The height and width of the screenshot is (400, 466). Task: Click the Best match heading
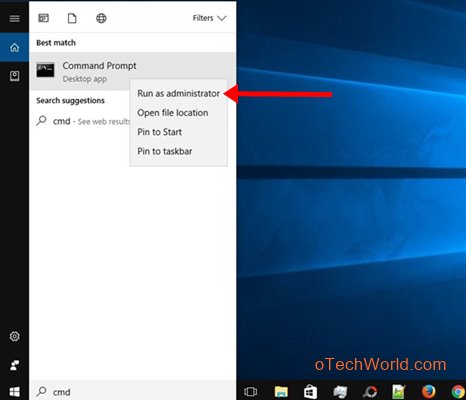tap(56, 43)
